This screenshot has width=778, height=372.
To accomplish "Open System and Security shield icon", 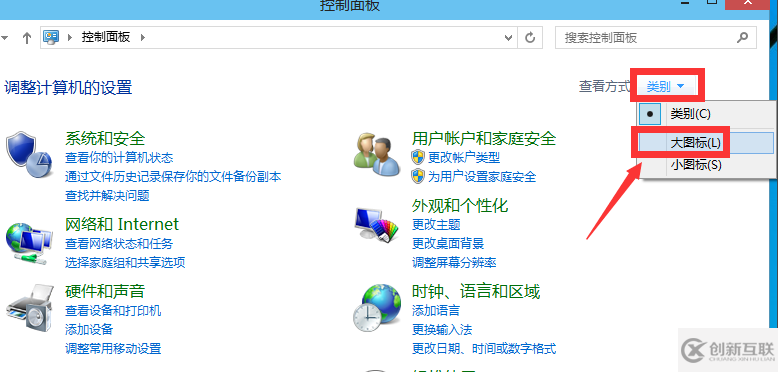I will point(29,155).
